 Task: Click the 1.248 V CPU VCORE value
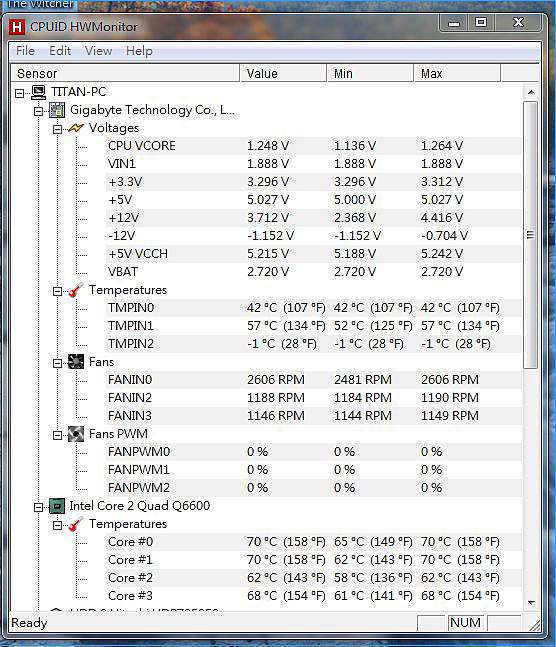pyautogui.click(x=268, y=146)
